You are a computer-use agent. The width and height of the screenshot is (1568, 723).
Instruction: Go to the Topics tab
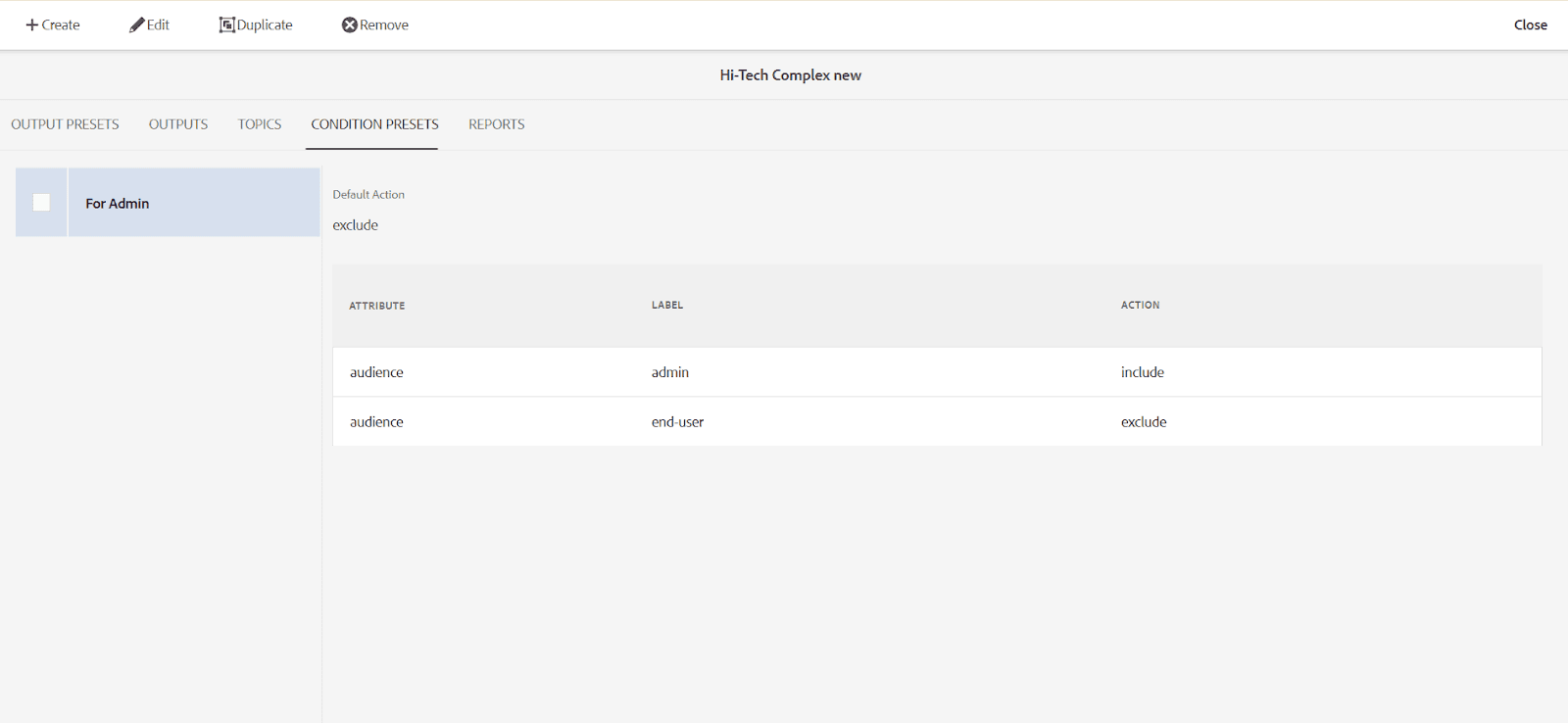[260, 124]
